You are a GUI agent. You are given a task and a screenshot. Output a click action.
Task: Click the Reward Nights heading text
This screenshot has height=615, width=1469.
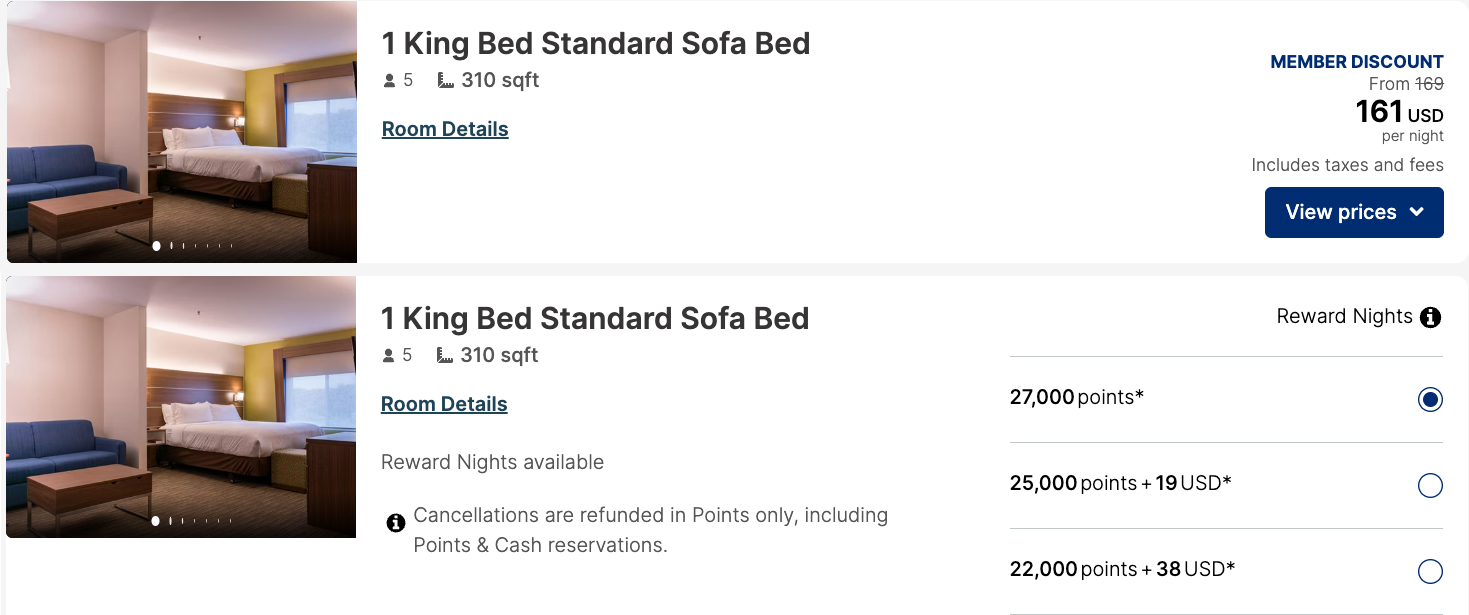[1344, 317]
